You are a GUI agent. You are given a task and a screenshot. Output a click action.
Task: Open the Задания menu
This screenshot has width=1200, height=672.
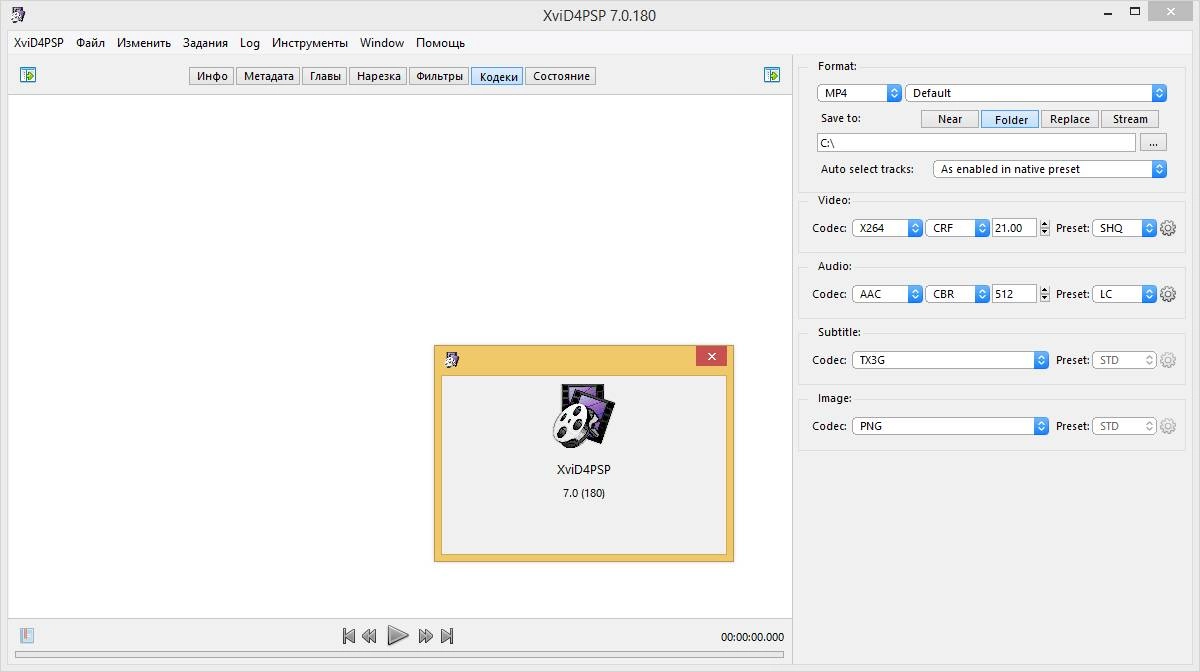(205, 43)
